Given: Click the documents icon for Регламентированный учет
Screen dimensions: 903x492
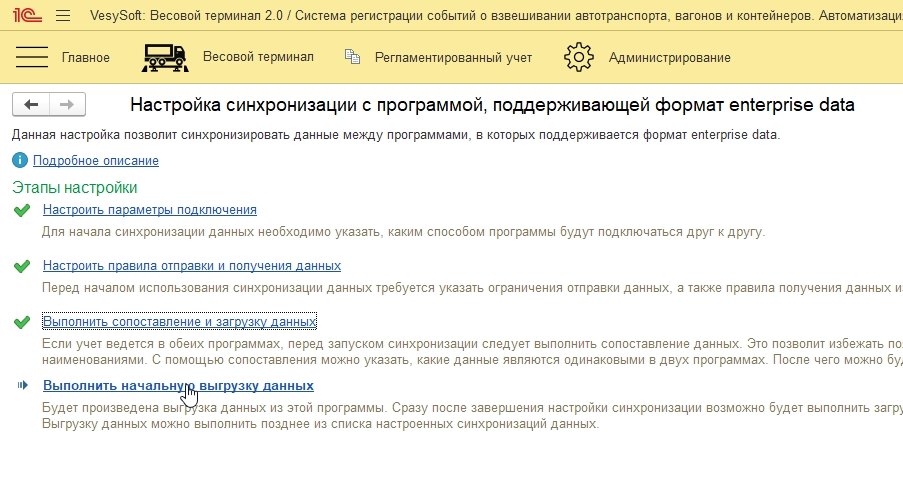Looking at the screenshot, I should [352, 57].
